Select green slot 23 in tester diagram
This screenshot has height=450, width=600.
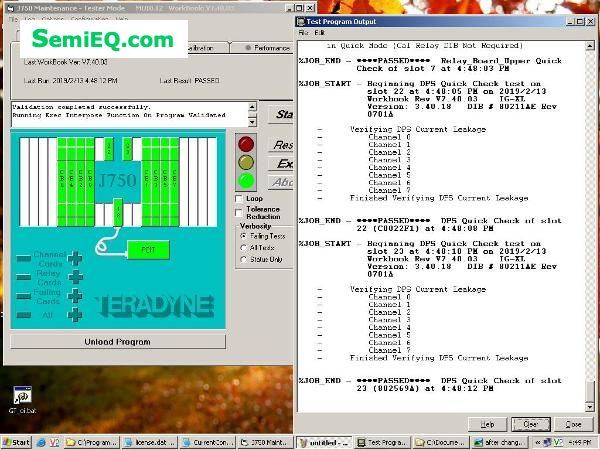(127, 148)
